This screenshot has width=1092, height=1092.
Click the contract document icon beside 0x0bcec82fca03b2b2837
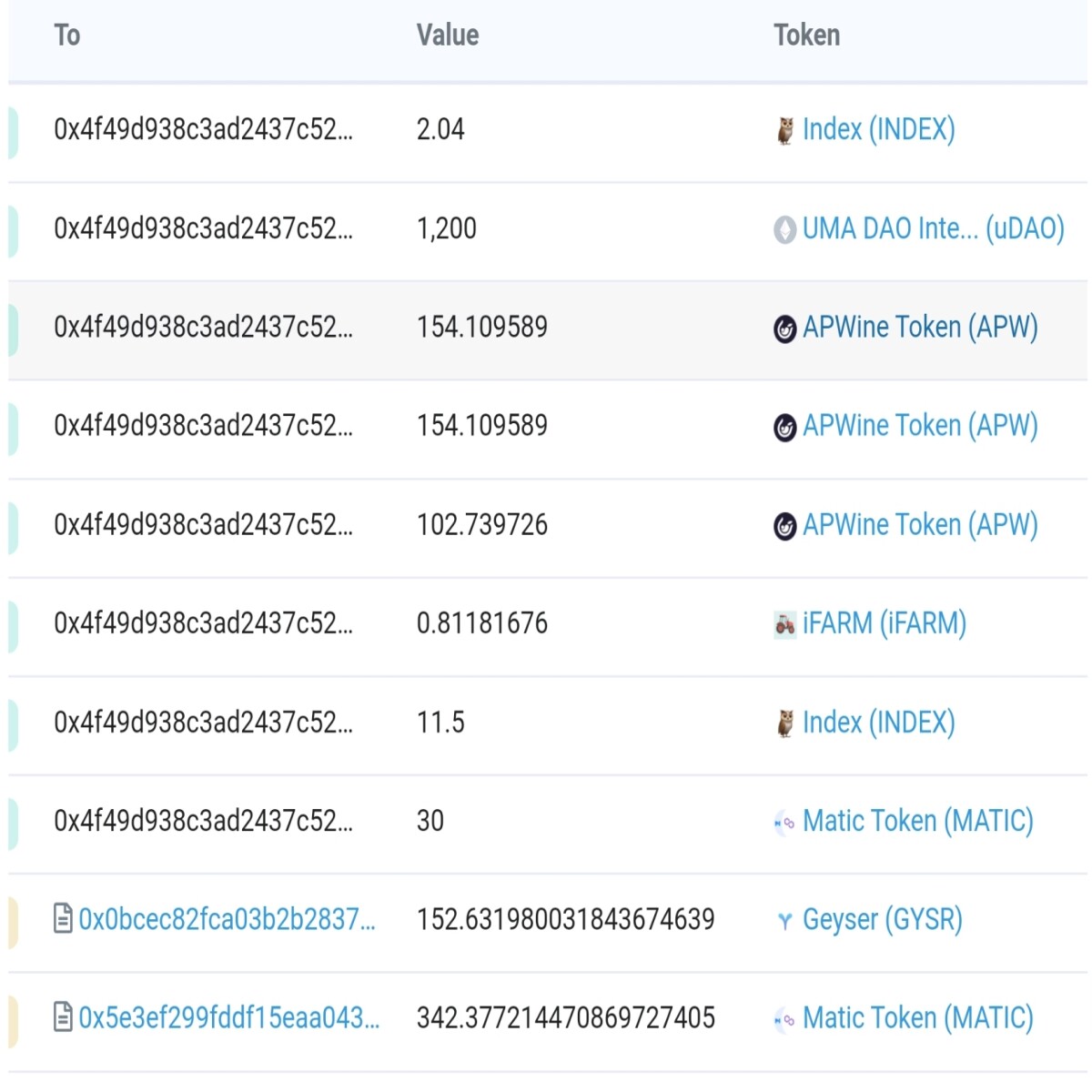point(63,919)
